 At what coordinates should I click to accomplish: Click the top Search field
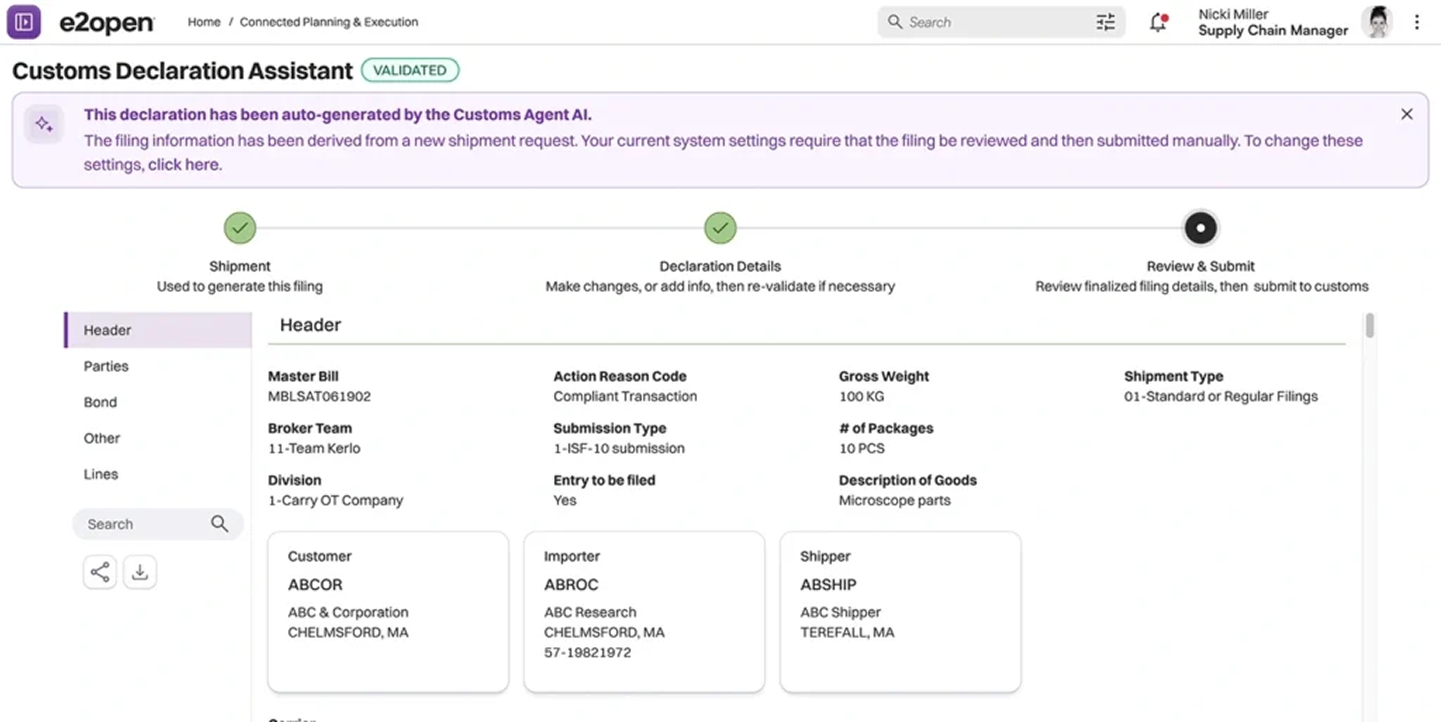click(990, 22)
